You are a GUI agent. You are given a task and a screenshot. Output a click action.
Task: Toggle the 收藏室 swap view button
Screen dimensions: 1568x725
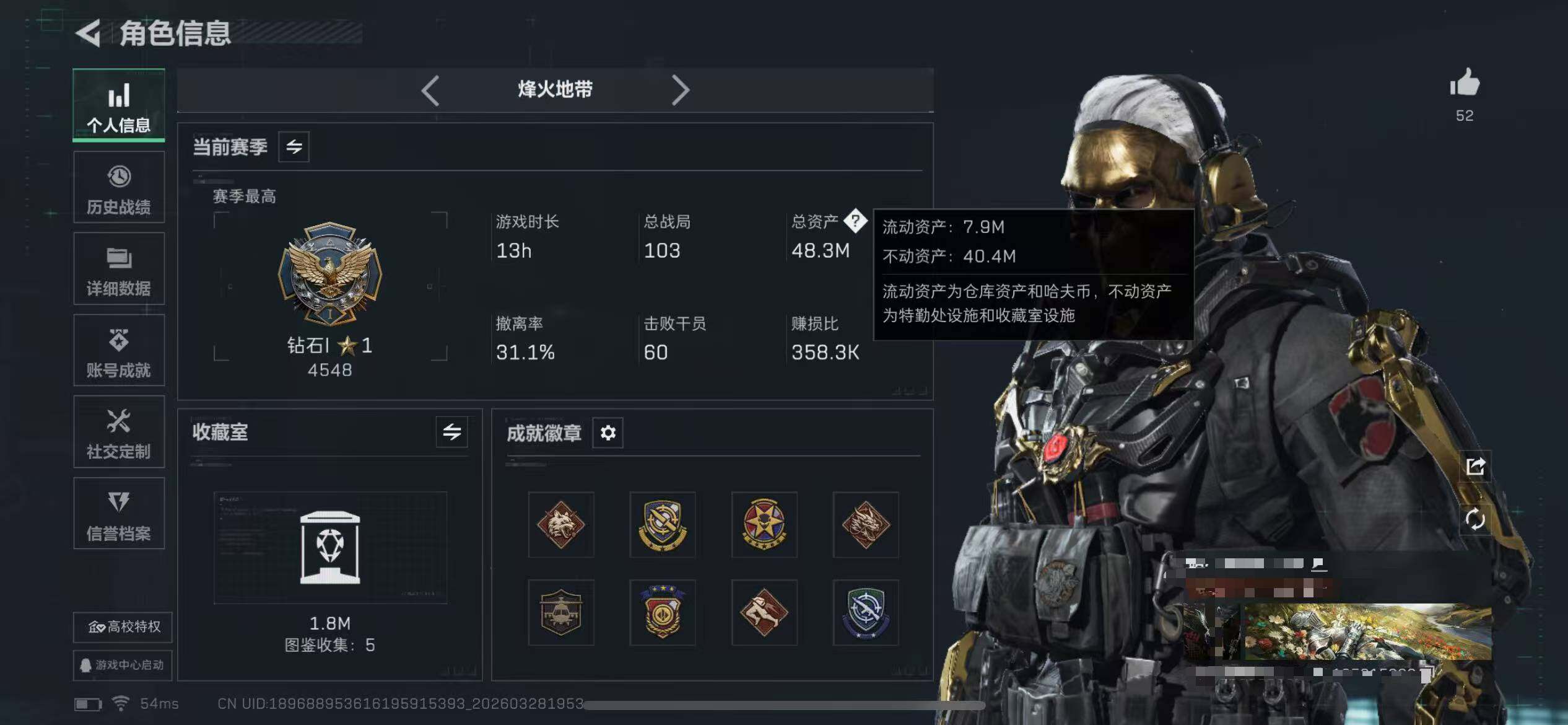pos(452,432)
